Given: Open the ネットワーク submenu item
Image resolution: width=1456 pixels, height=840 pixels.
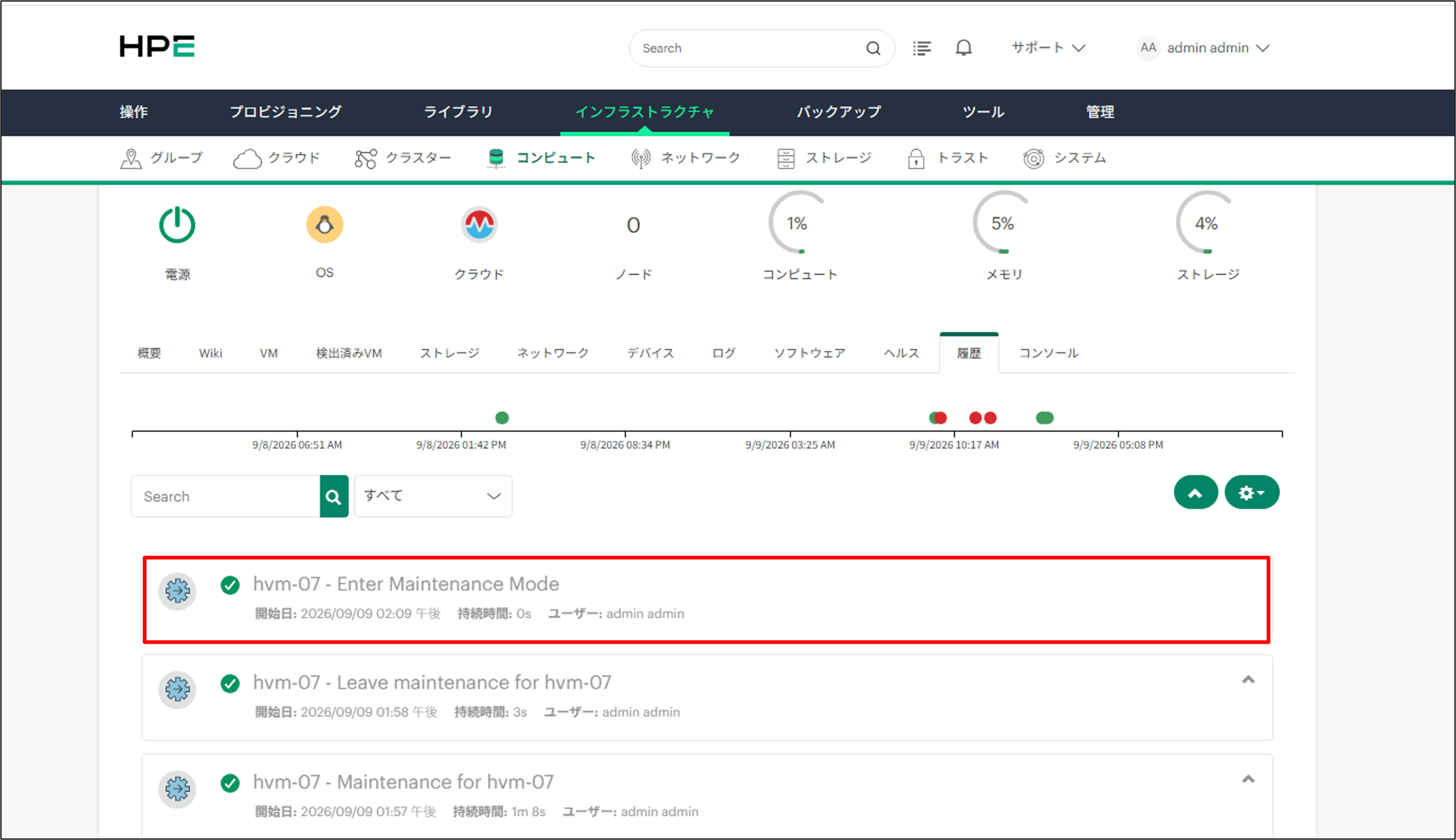Looking at the screenshot, I should 685,158.
